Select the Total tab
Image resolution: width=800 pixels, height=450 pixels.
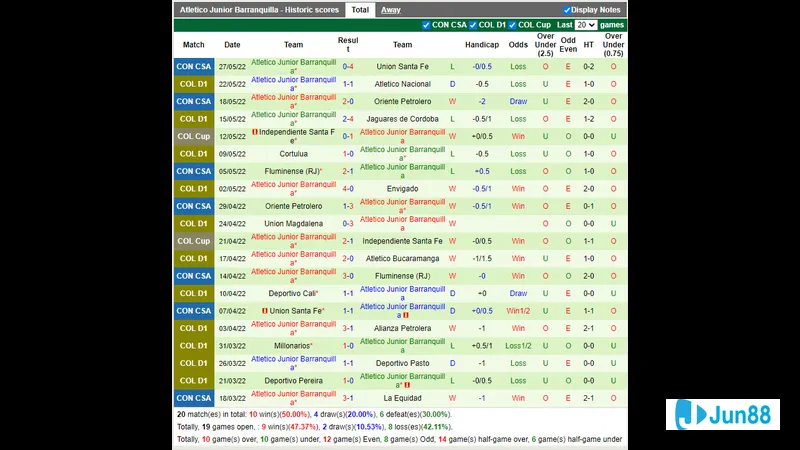pyautogui.click(x=359, y=10)
